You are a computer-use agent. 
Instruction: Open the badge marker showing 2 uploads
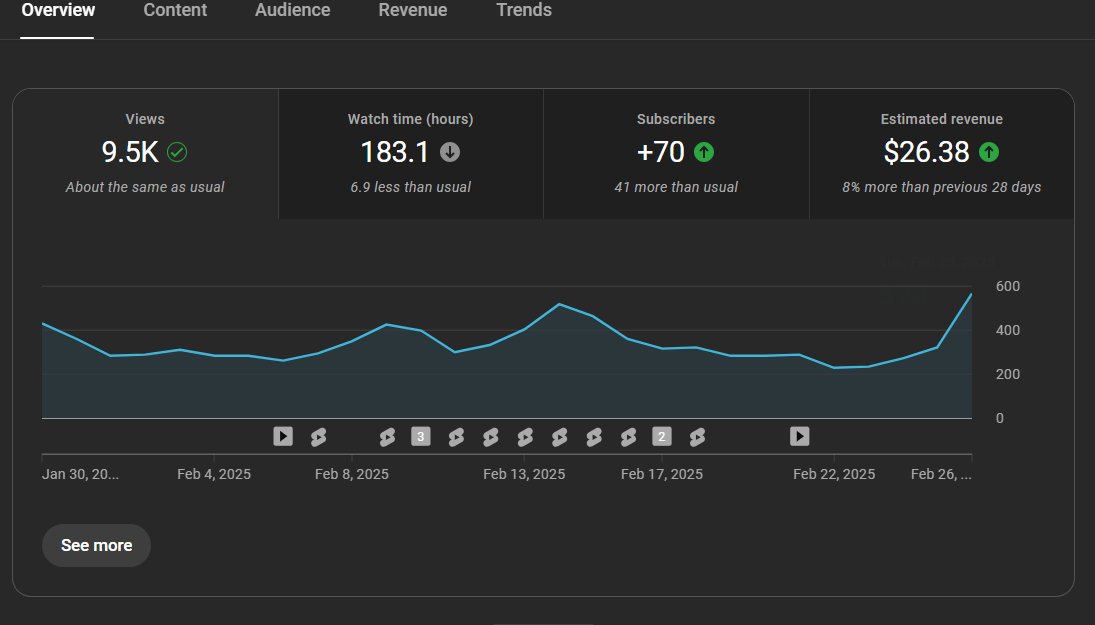[661, 436]
